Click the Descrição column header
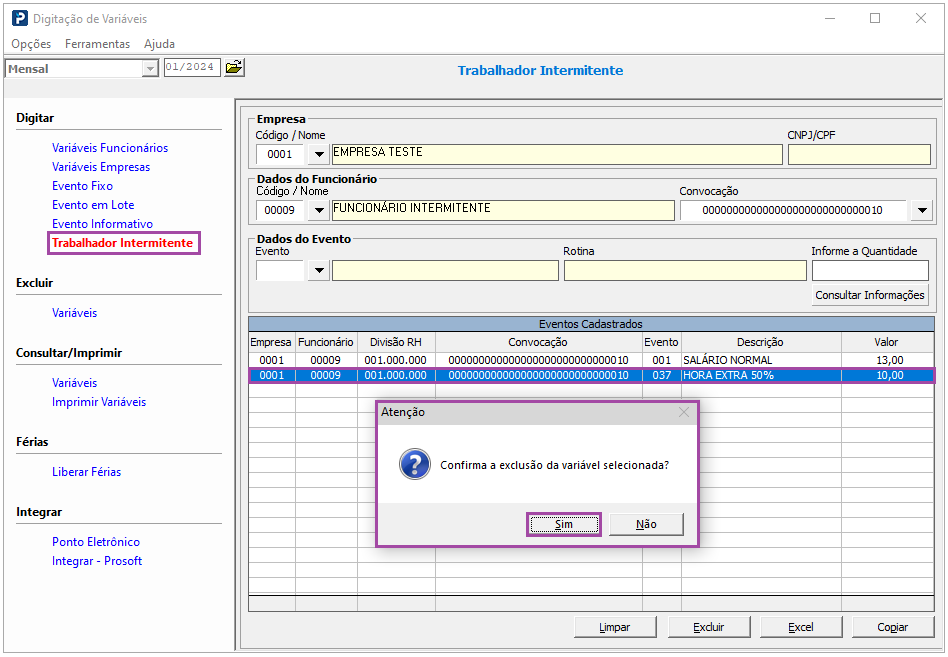The height and width of the screenshot is (657, 948). click(x=761, y=342)
